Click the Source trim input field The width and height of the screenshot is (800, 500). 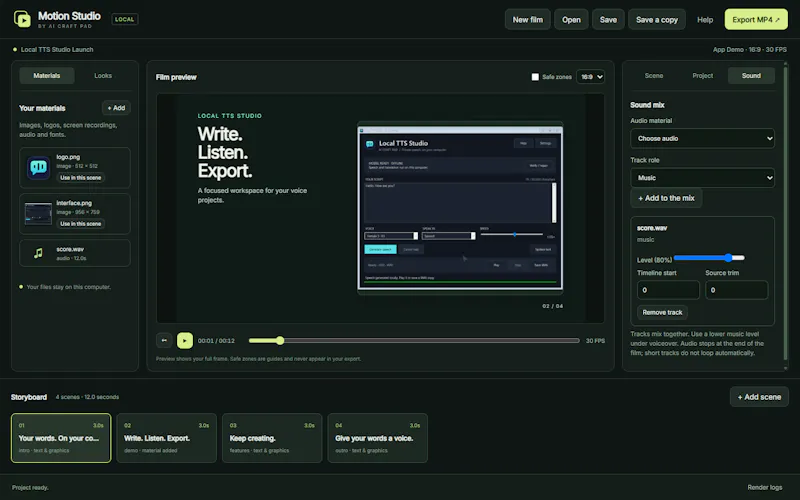736,290
